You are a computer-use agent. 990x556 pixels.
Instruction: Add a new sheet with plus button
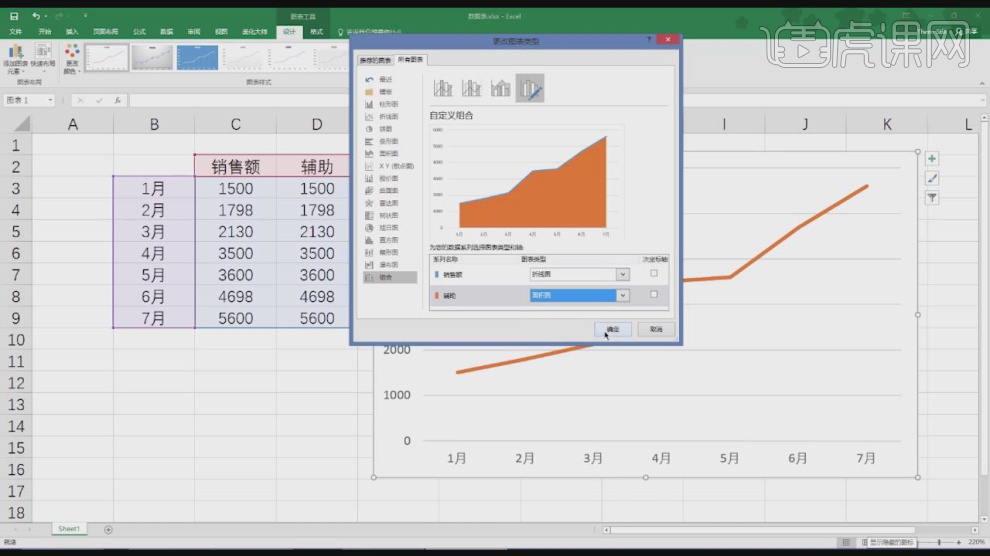click(108, 529)
